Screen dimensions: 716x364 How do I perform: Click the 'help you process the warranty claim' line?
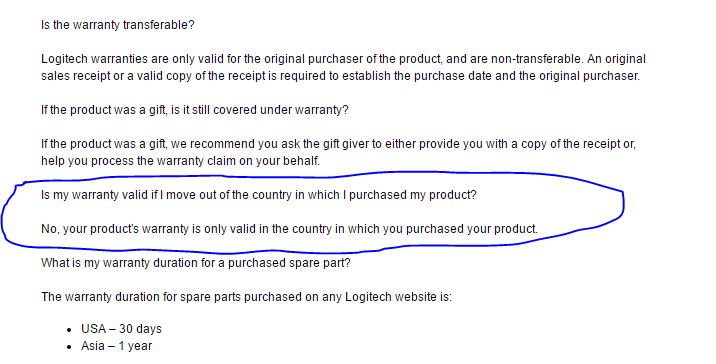(x=180, y=161)
